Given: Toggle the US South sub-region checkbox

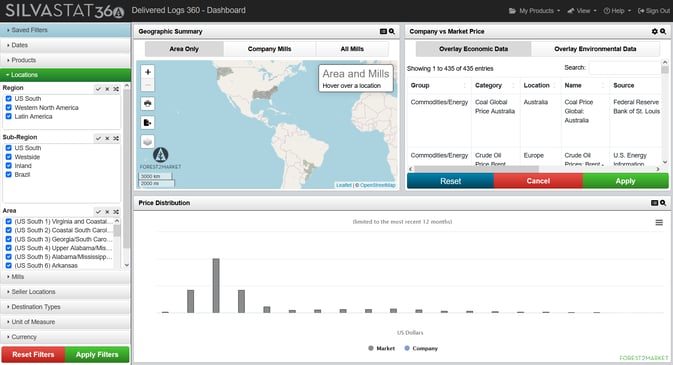Looking at the screenshot, I should coord(9,148).
